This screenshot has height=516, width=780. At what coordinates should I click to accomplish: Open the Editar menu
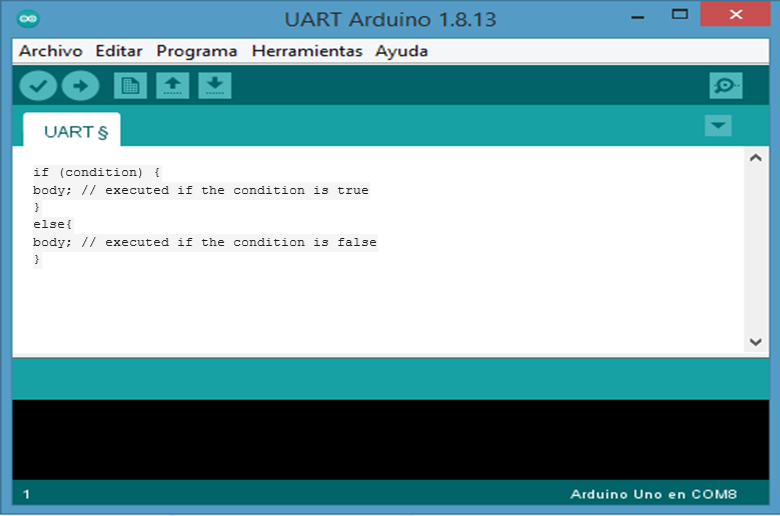[119, 51]
